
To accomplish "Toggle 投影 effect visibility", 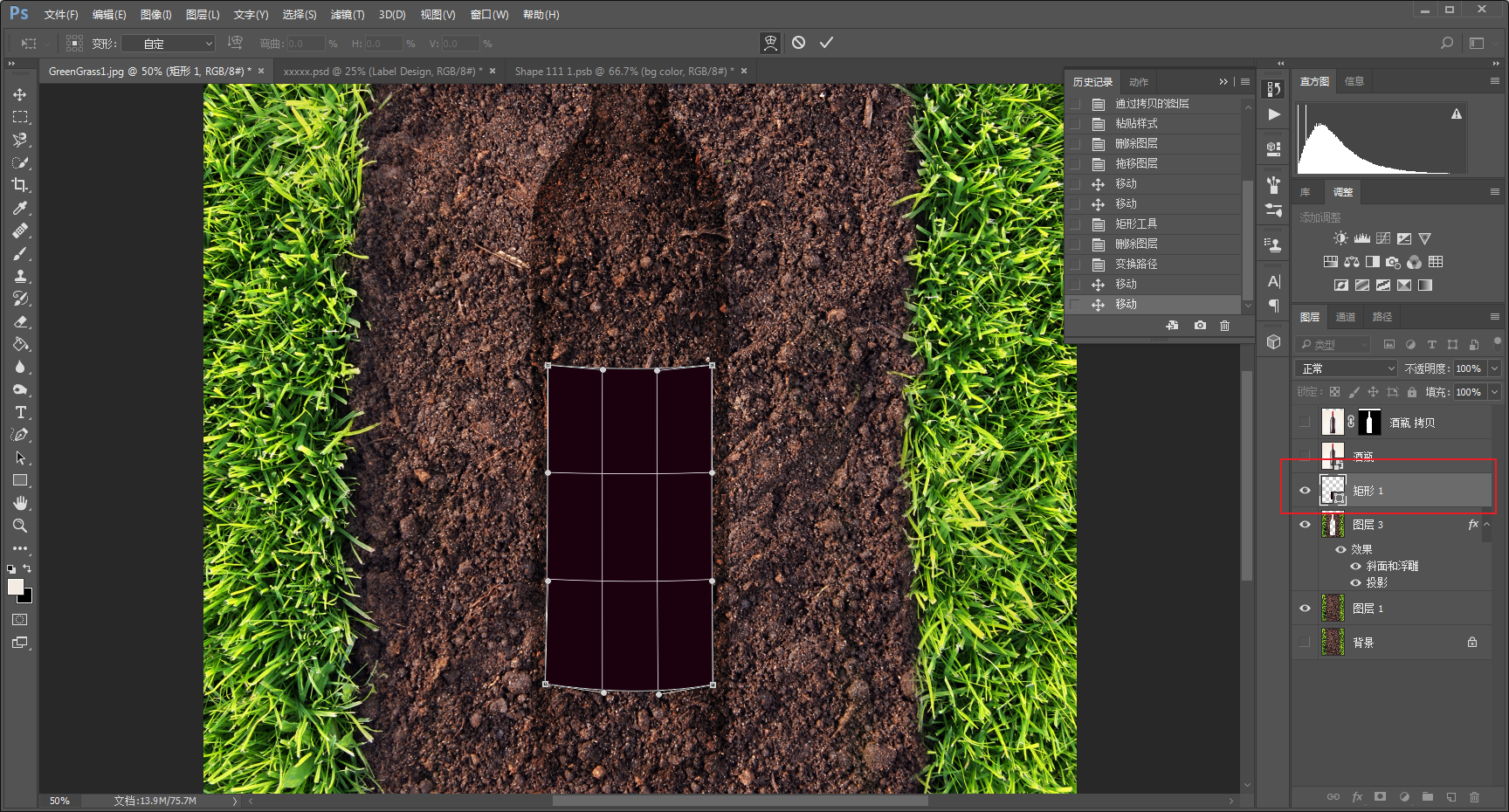I will click(x=1355, y=582).
